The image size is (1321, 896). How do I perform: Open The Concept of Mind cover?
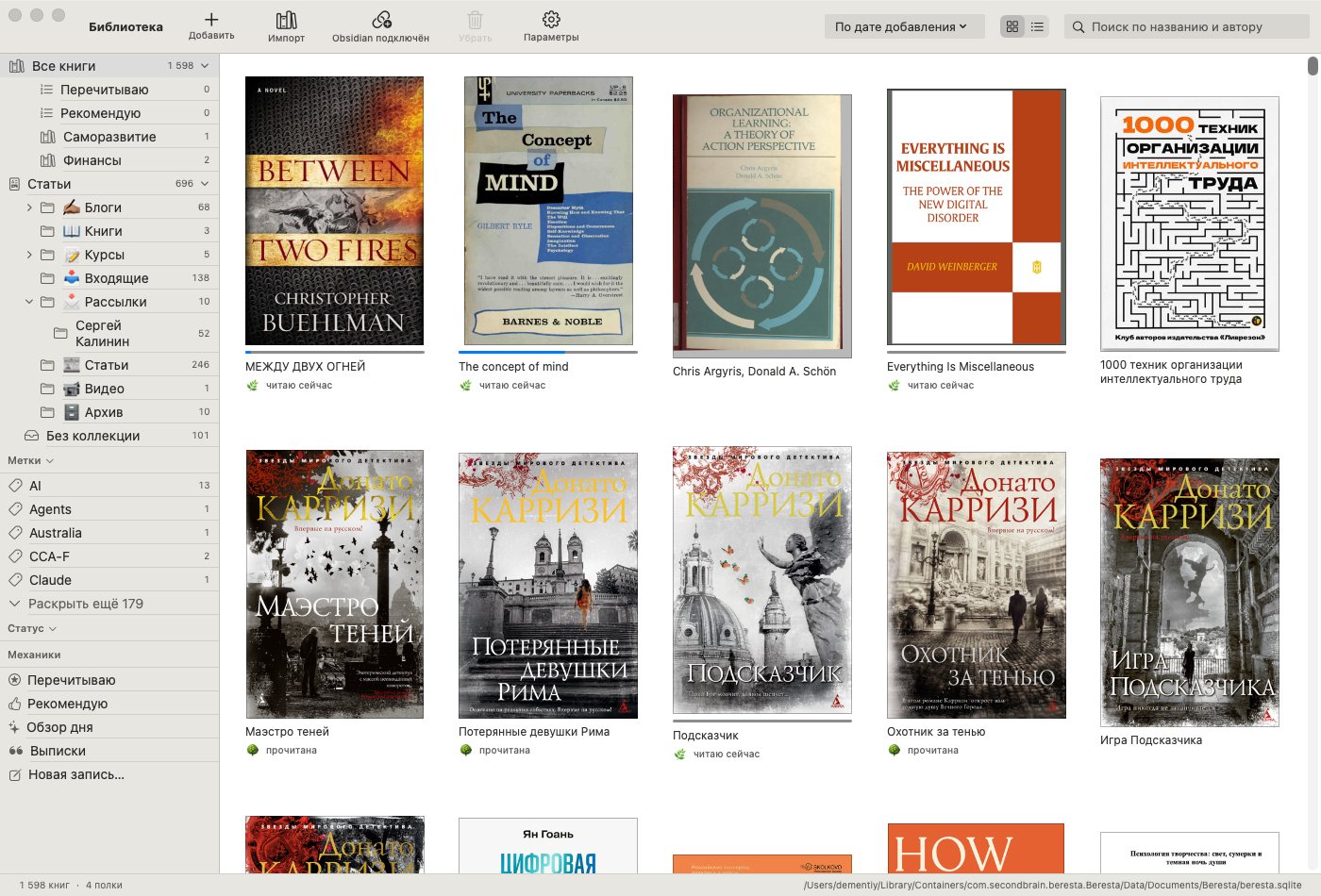coord(548,211)
